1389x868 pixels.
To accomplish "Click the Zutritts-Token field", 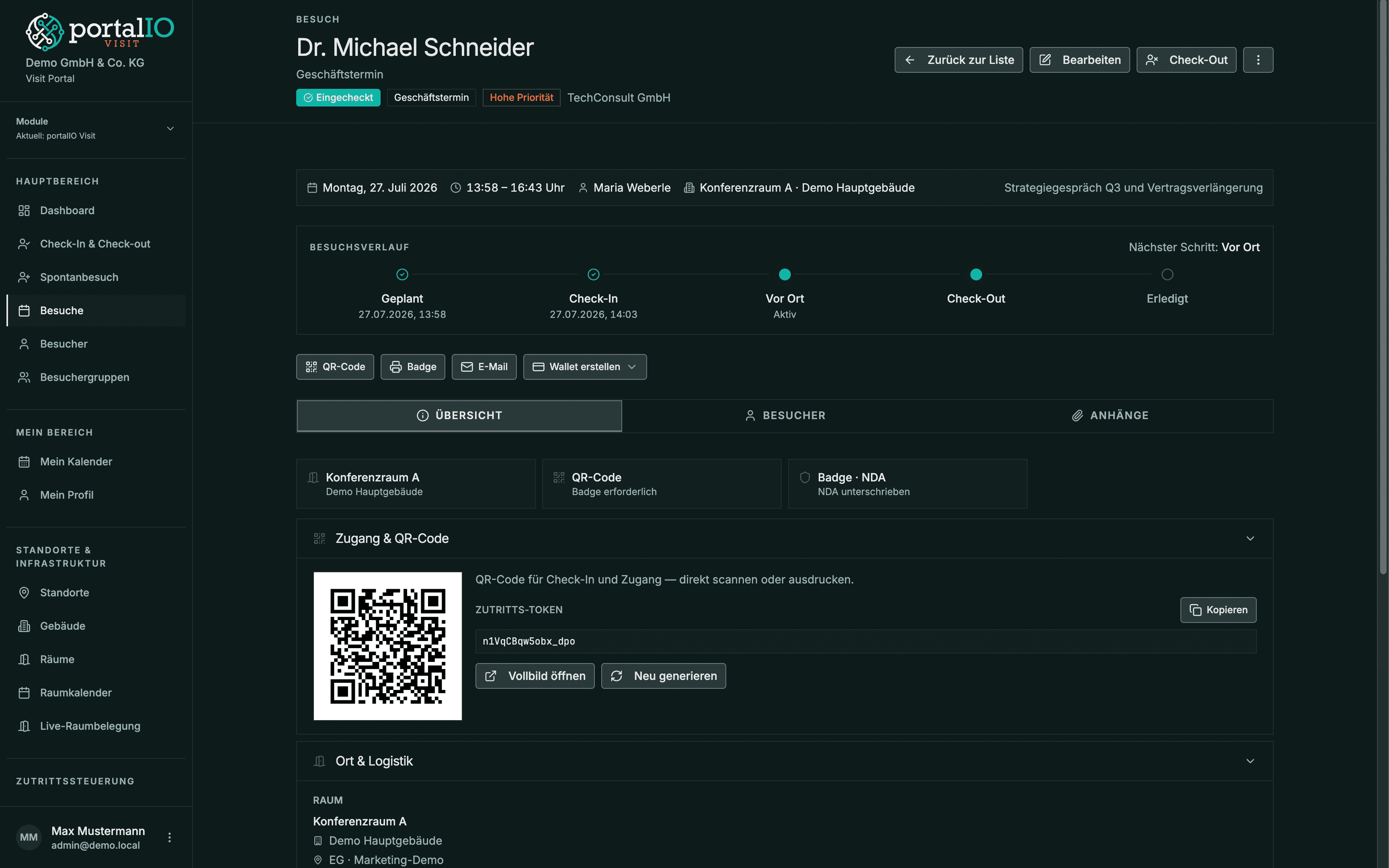I will (x=866, y=641).
